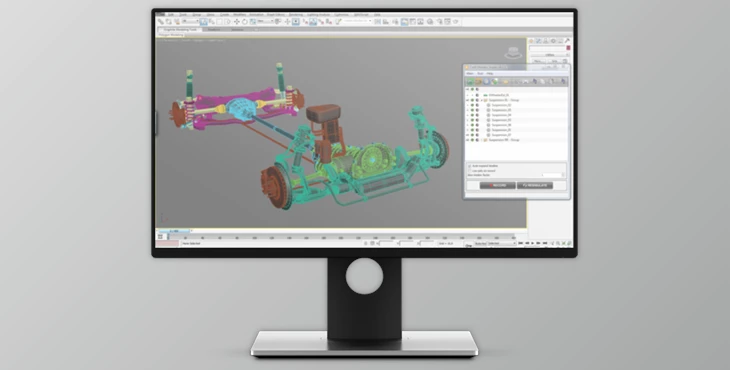Click the Render Production teapot icon

(x=455, y=21)
